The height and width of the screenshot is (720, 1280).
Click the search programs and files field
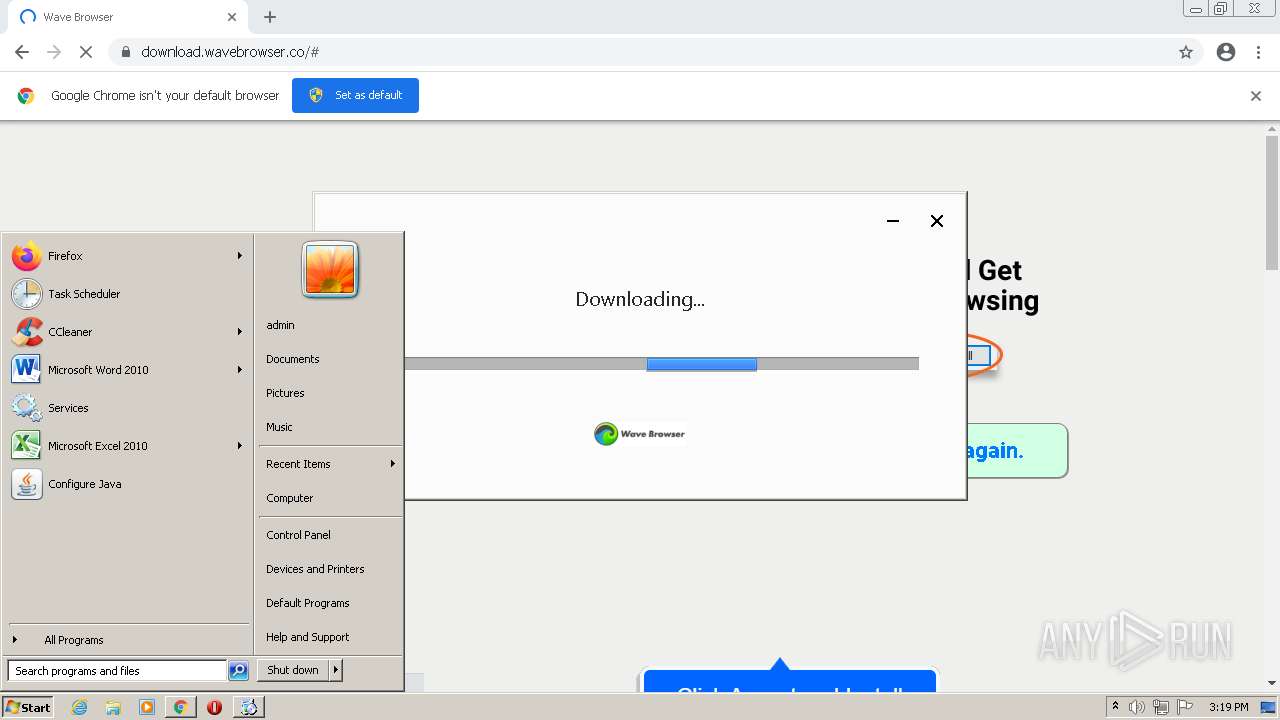pos(117,671)
